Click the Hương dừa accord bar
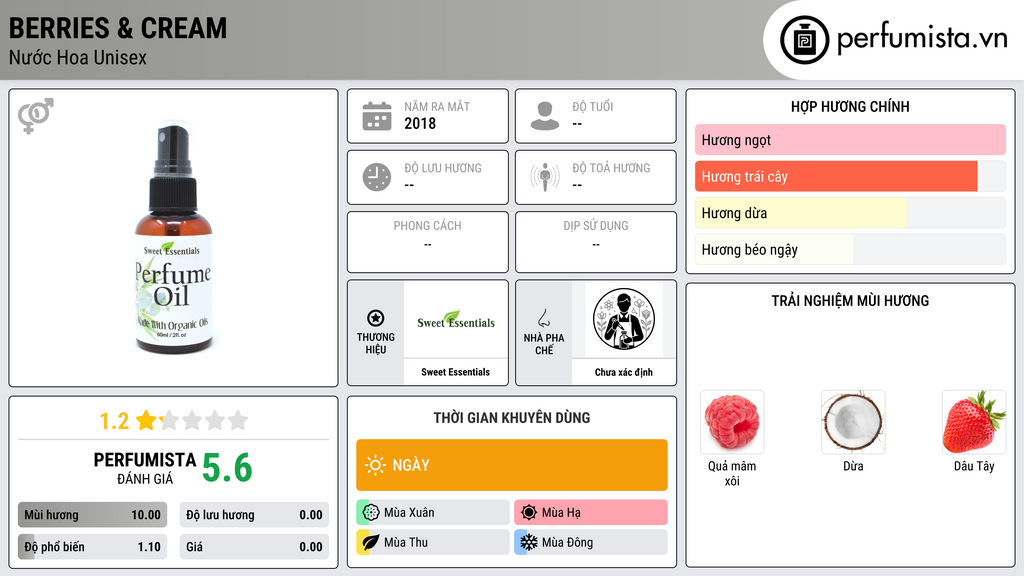Viewport: 1024px width, 576px height. click(x=850, y=213)
